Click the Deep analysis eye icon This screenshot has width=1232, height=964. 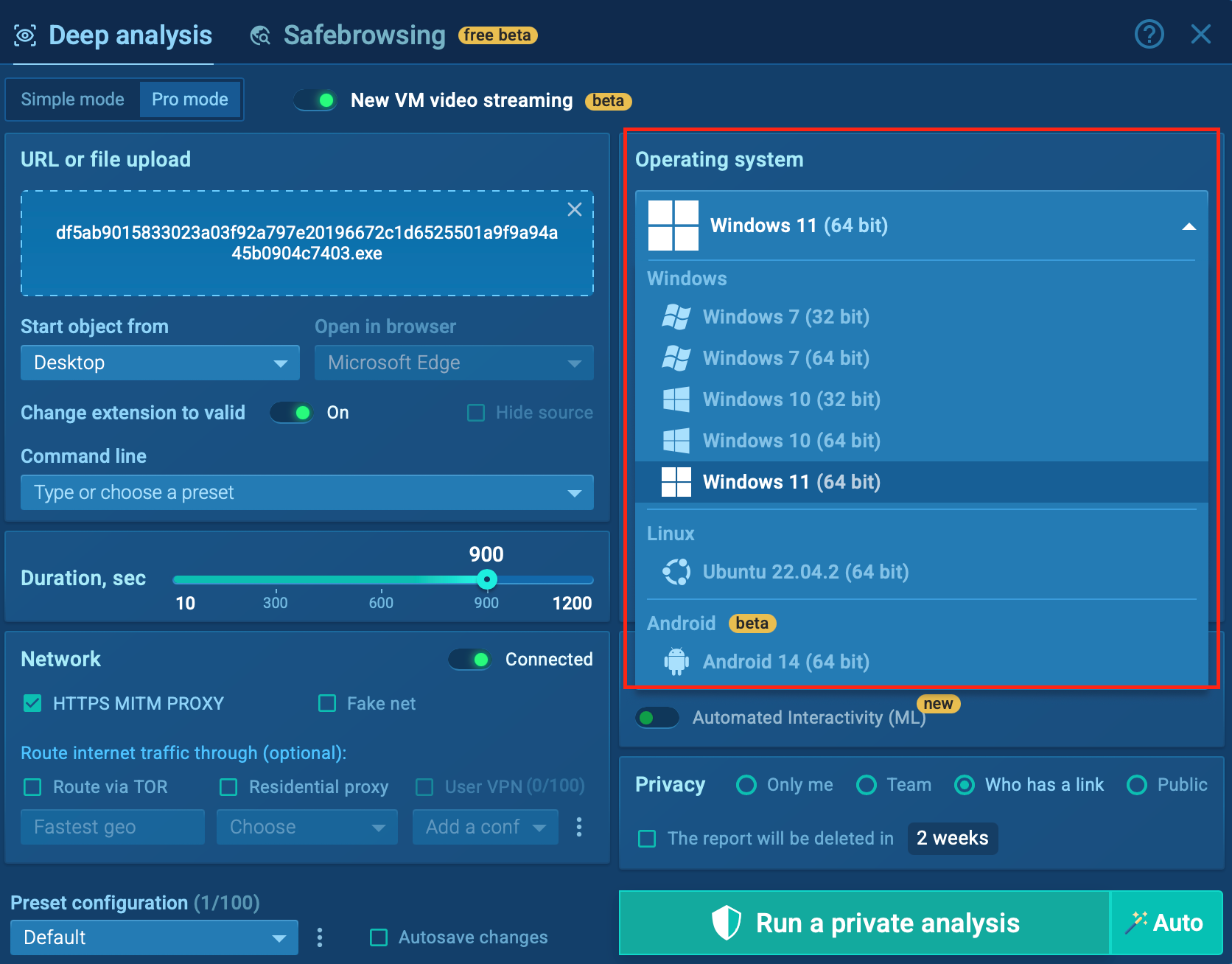click(25, 35)
